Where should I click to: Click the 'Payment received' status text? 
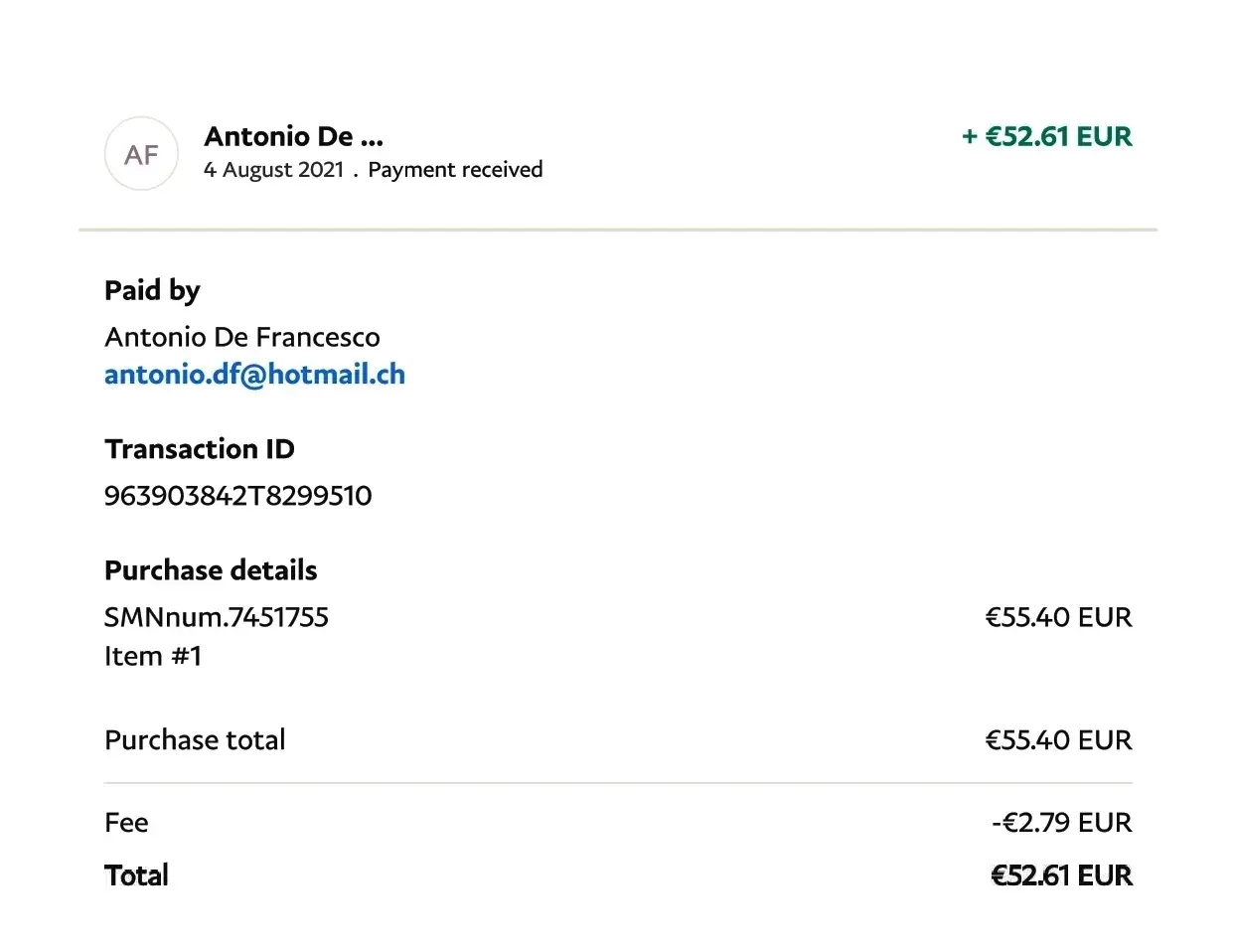pos(455,170)
